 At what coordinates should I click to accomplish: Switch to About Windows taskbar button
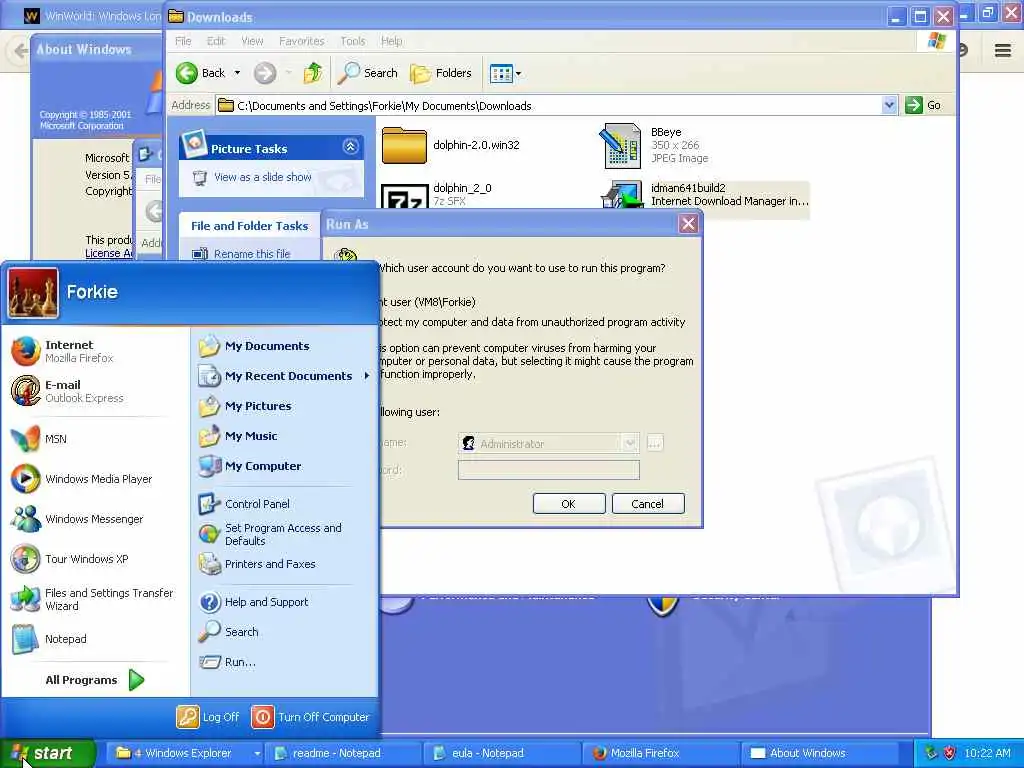click(820, 753)
